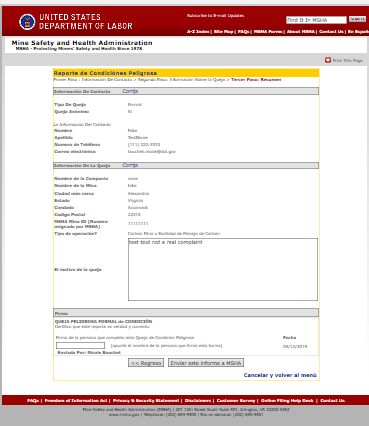
Task: Click the date value under Fecha
Action: pyautogui.click(x=295, y=347)
